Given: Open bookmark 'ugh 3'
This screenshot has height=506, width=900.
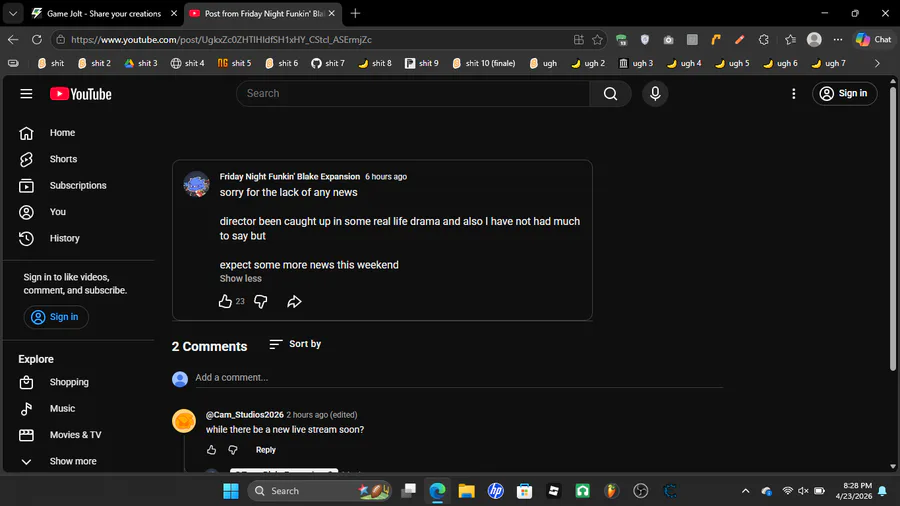Looking at the screenshot, I should pyautogui.click(x=636, y=63).
